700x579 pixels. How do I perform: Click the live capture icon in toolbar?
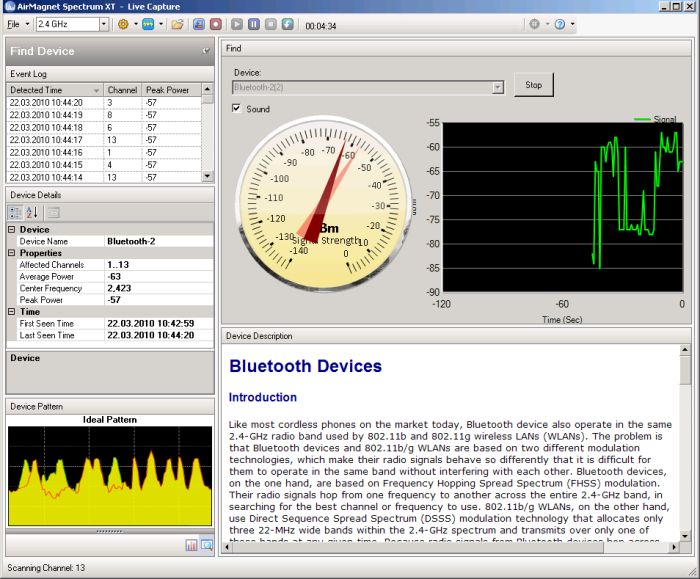pos(199,24)
